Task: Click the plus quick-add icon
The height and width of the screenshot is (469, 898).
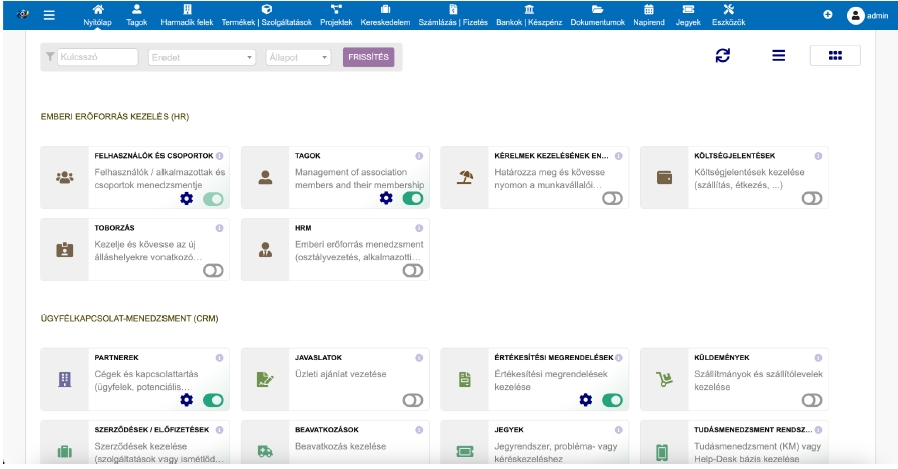Action: [x=827, y=15]
